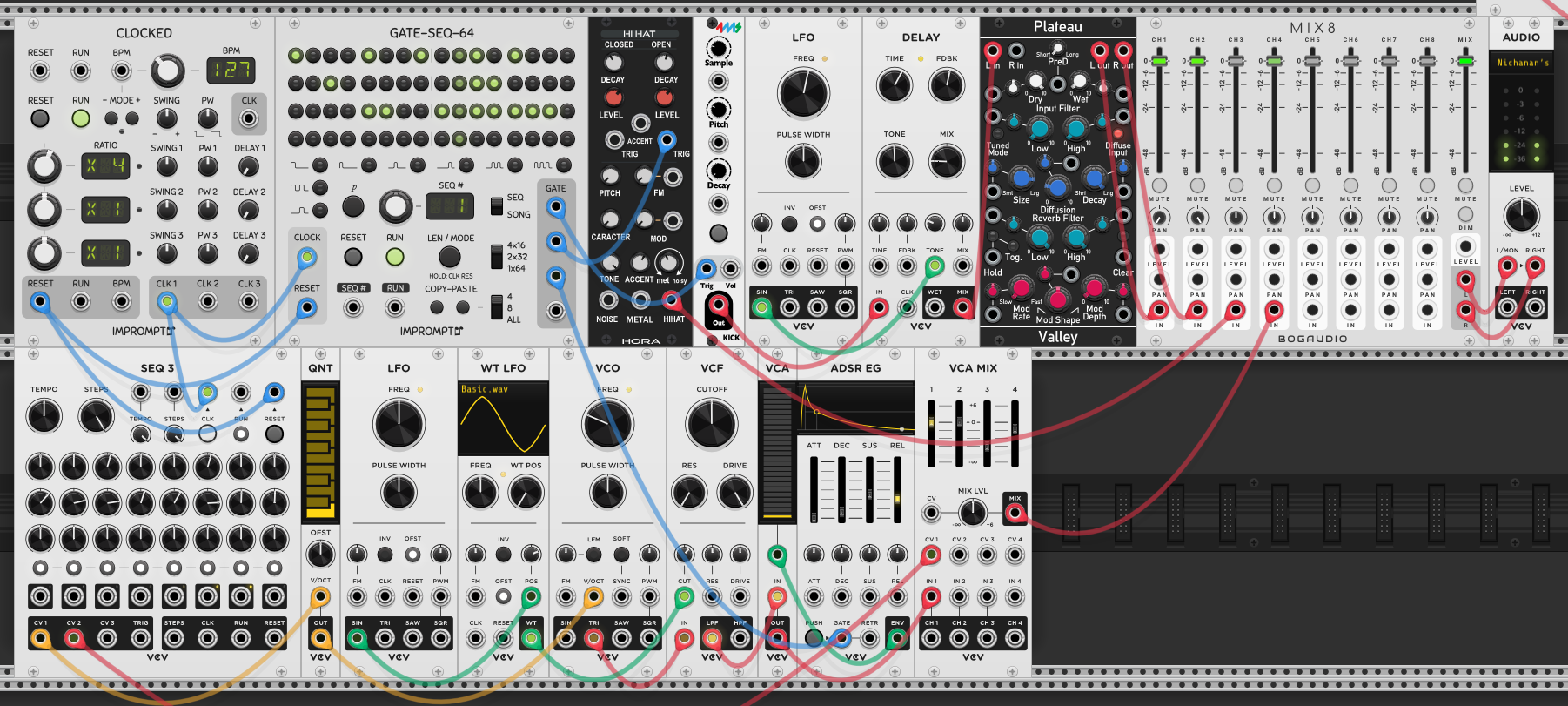
Task: Click the CV 3 output jack on SEQ 3
Action: (107, 638)
